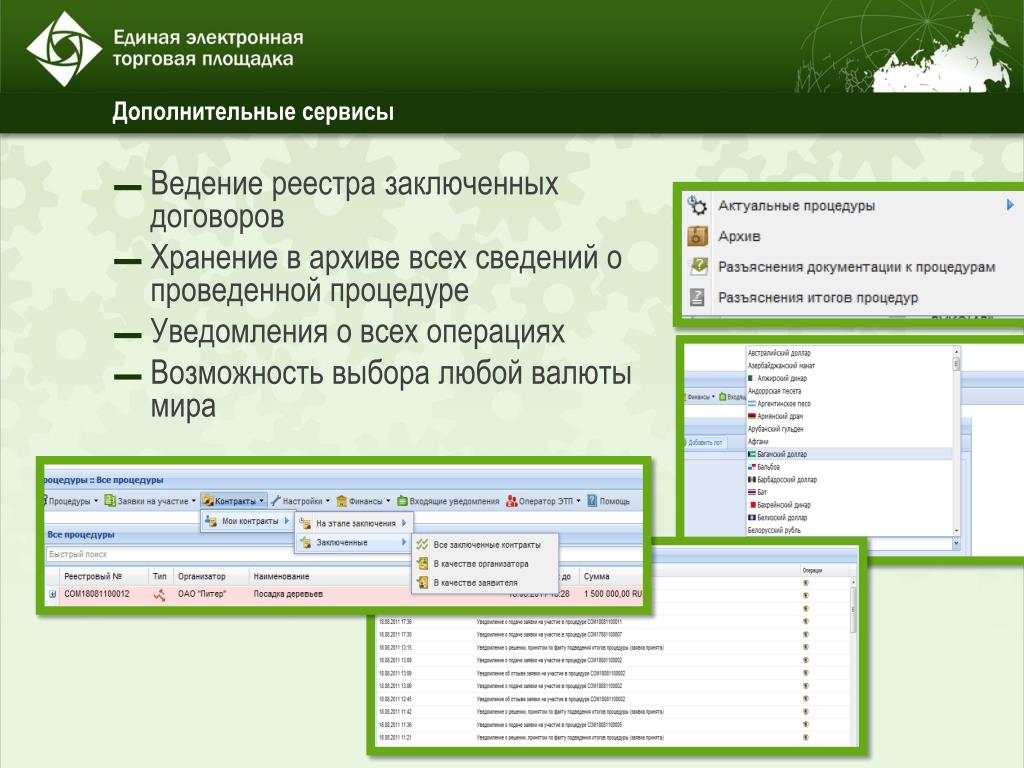Click the В качестве организатора icon

(x=422, y=563)
